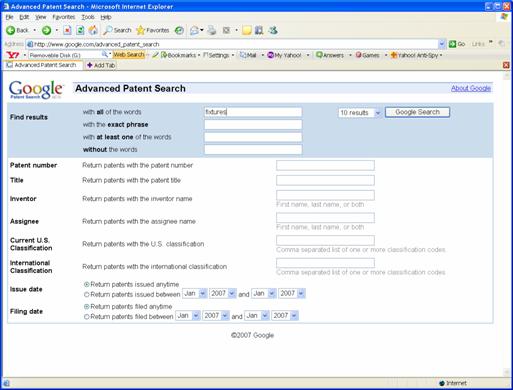
Task: Open issue date start year dropdown
Action: click(223, 294)
